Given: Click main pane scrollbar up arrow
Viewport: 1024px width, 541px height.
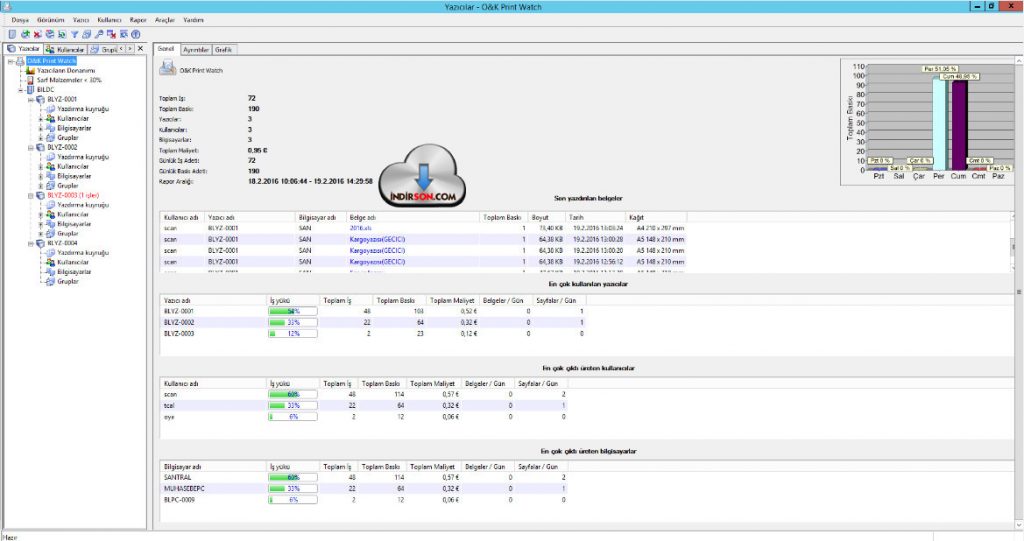Looking at the screenshot, I should (1019, 60).
